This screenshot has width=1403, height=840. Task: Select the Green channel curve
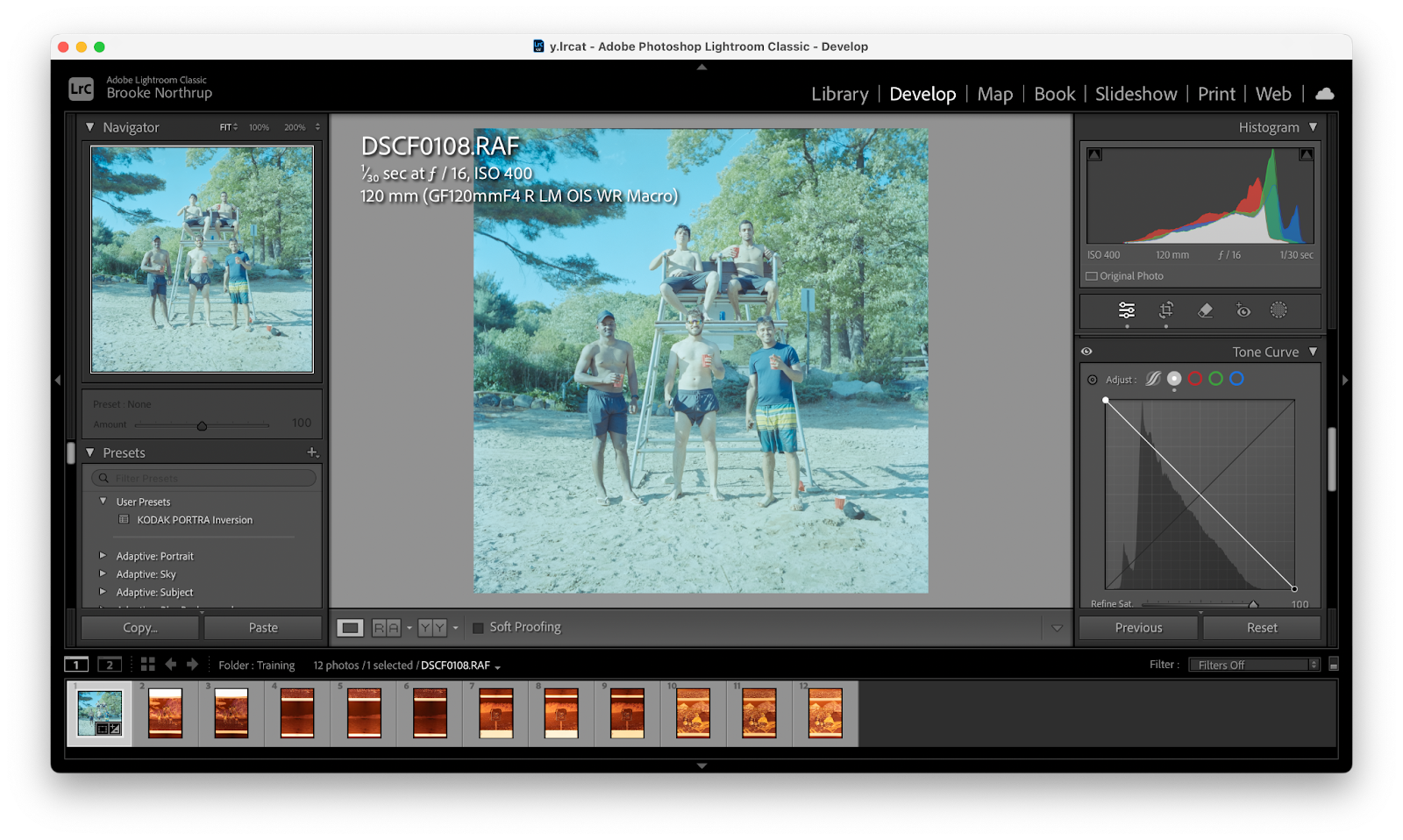point(1216,379)
